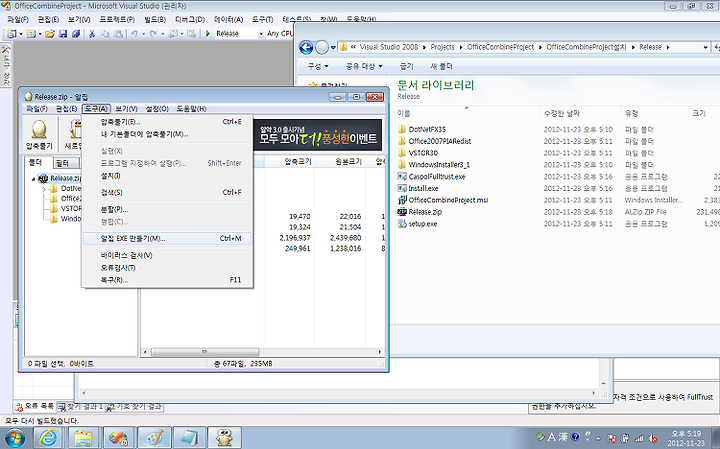This screenshot has width=720, height=449.
Task: Click the ALZip horizontal scrollbar thumb
Action: pyautogui.click(x=205, y=352)
